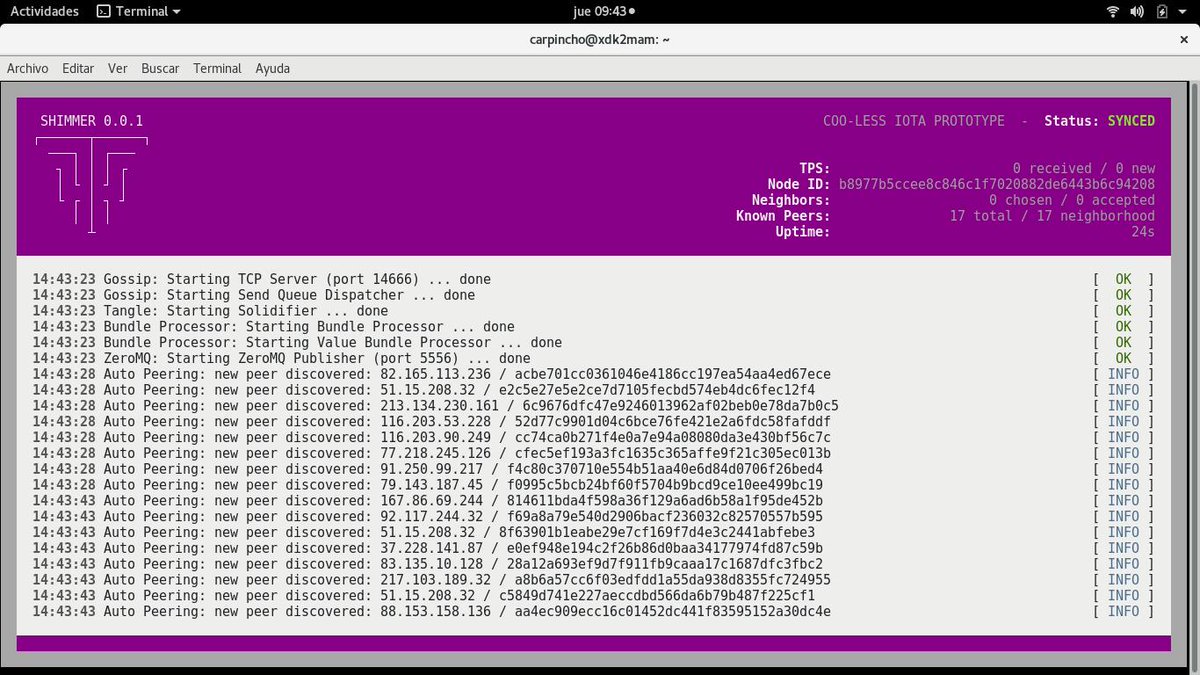Click peer entry 213.134.230.161
Screen dimensions: 1200x675
click(435, 406)
